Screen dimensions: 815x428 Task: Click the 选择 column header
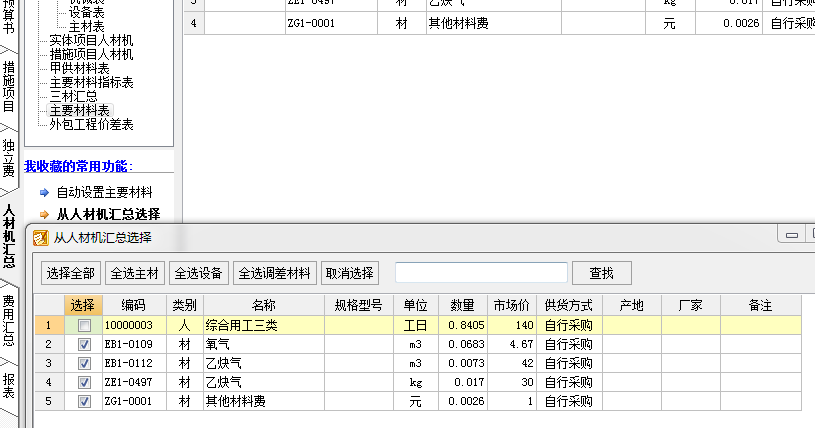coord(83,305)
